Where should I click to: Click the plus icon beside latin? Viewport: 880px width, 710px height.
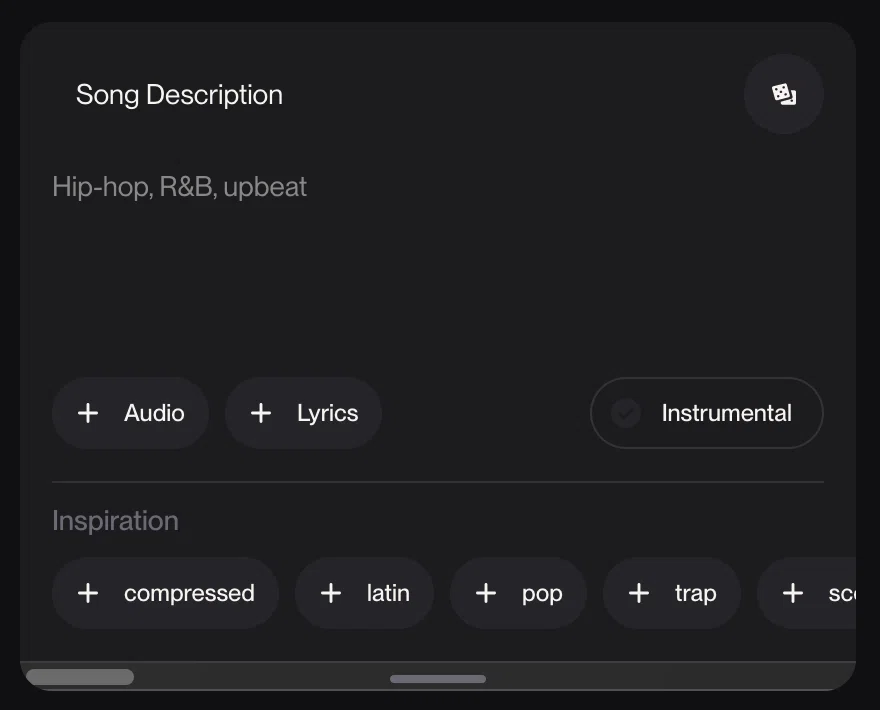click(x=331, y=593)
